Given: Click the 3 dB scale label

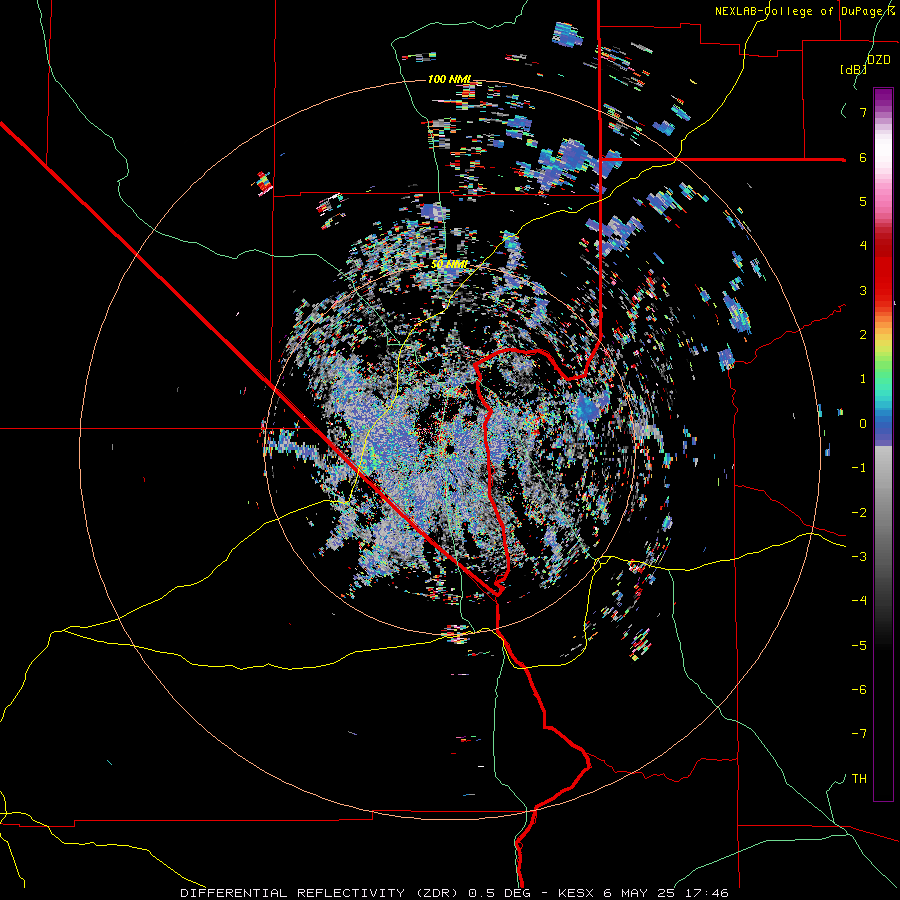Looking at the screenshot, I should click(x=863, y=290).
